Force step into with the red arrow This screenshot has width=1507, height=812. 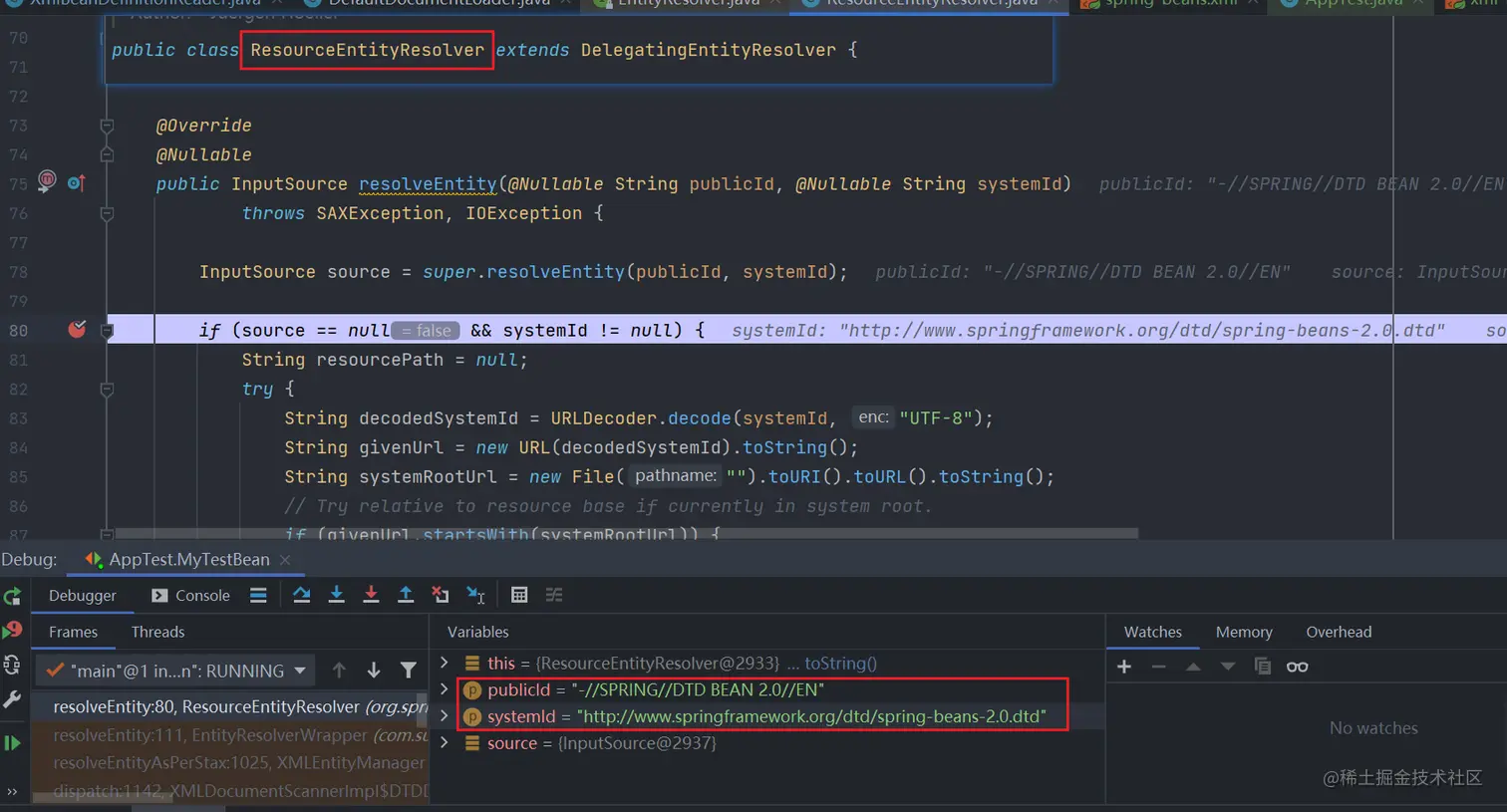pyautogui.click(x=371, y=595)
